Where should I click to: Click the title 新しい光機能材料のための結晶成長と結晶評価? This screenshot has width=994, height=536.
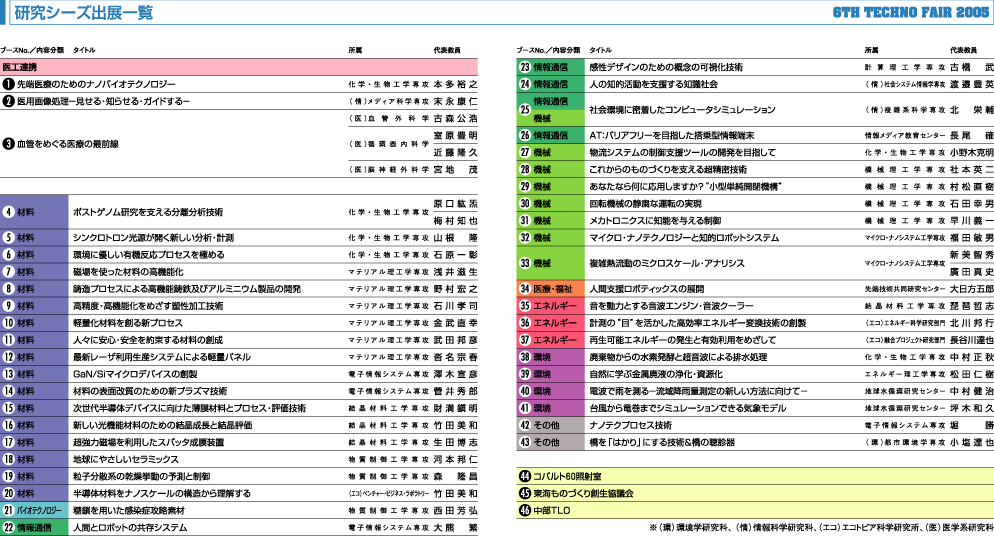tap(162, 426)
